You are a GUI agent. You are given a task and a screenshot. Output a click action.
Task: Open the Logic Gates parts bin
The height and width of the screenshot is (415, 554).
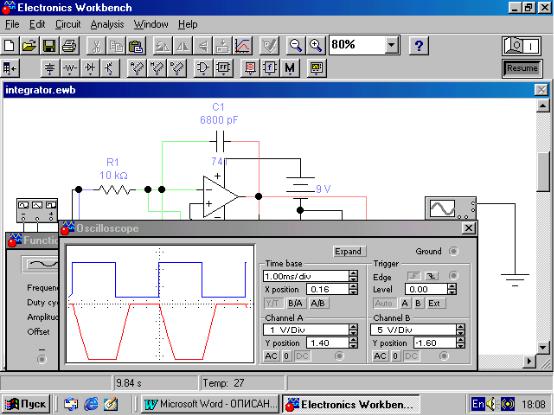pos(203,68)
